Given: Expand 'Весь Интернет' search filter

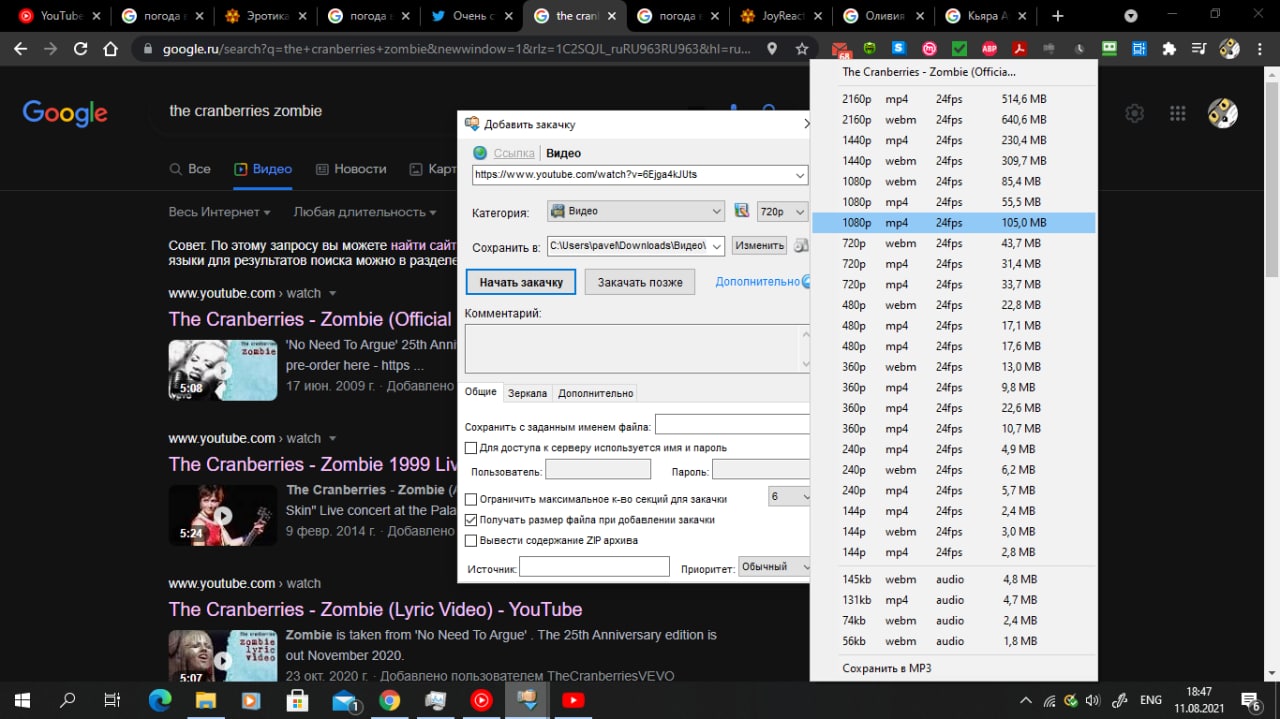Looking at the screenshot, I should tap(219, 212).
